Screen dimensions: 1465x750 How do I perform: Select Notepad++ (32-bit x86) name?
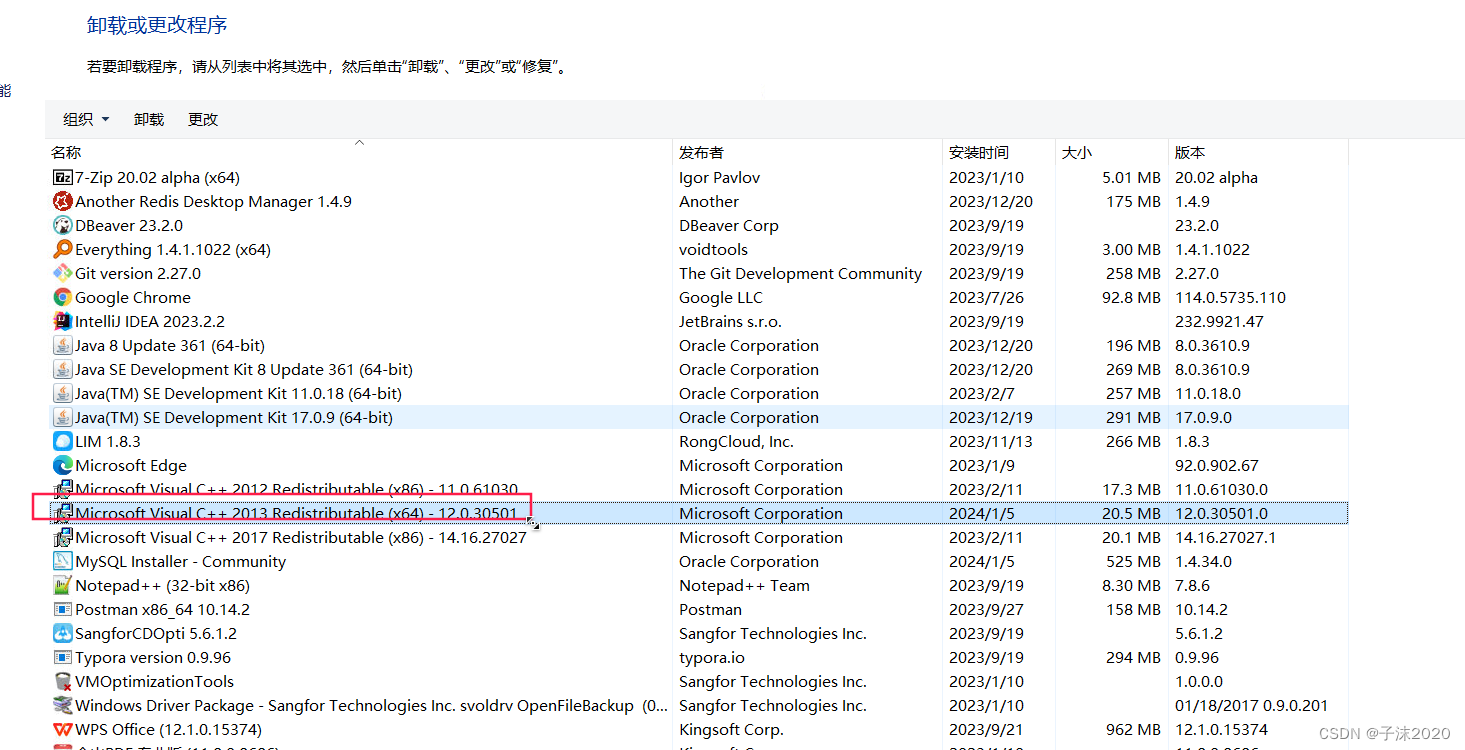[x=162, y=585]
